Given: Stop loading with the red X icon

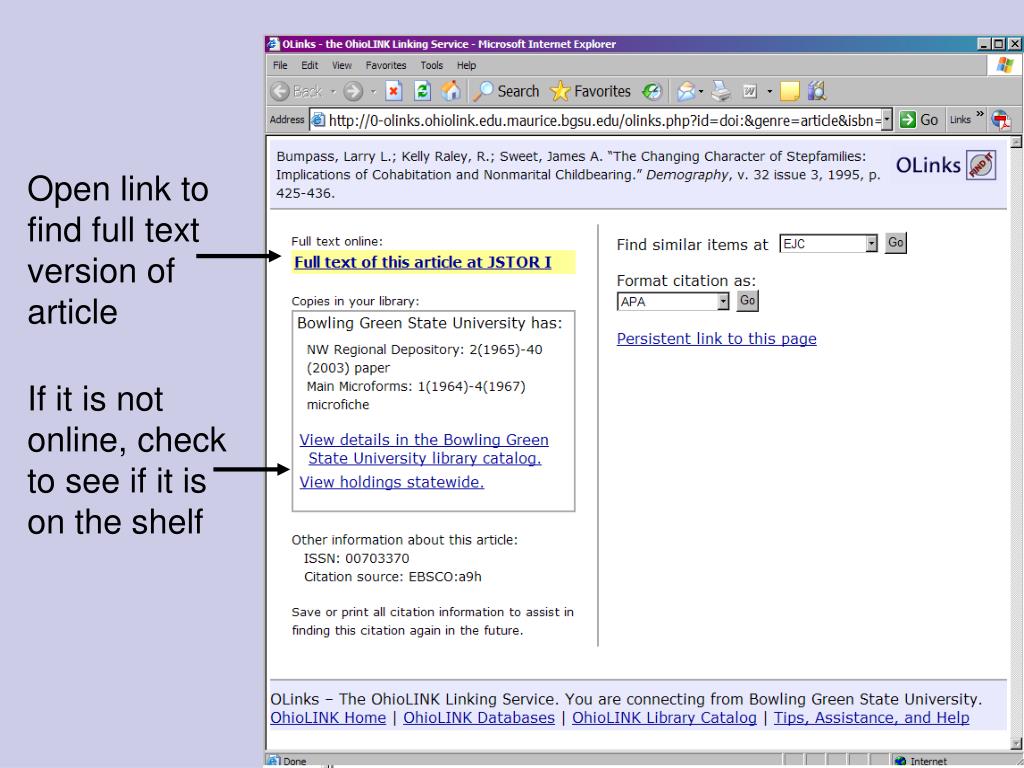Looking at the screenshot, I should [x=393, y=91].
